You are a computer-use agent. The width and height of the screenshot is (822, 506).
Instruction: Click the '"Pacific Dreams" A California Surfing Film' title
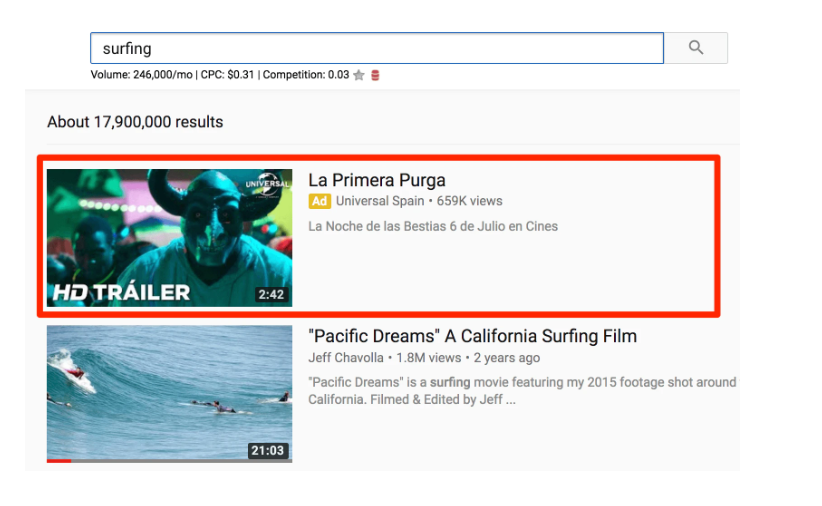coord(472,336)
